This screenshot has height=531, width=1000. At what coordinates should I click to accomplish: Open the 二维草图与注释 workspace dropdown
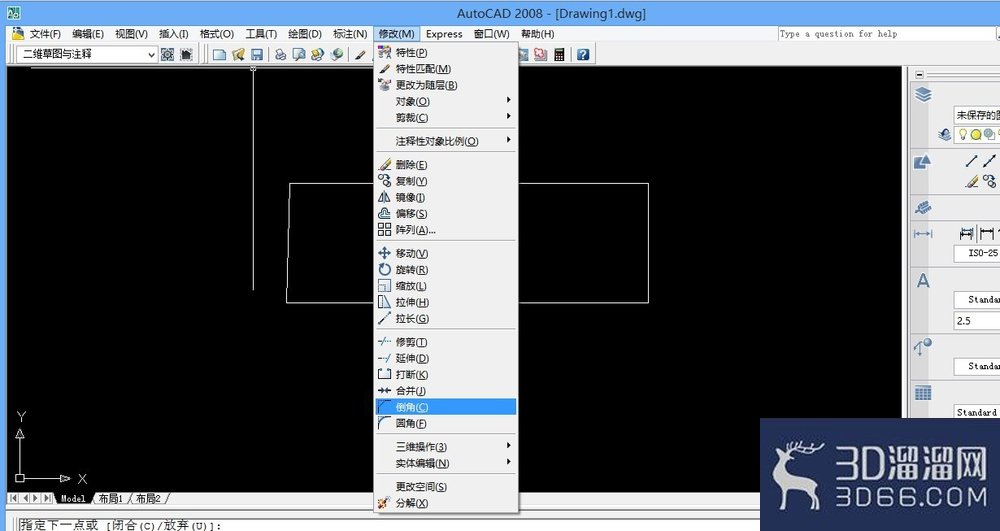pos(87,55)
